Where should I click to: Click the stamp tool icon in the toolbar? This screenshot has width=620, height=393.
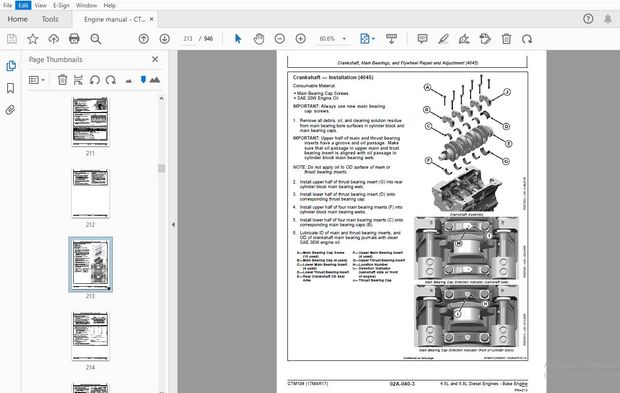(x=485, y=39)
